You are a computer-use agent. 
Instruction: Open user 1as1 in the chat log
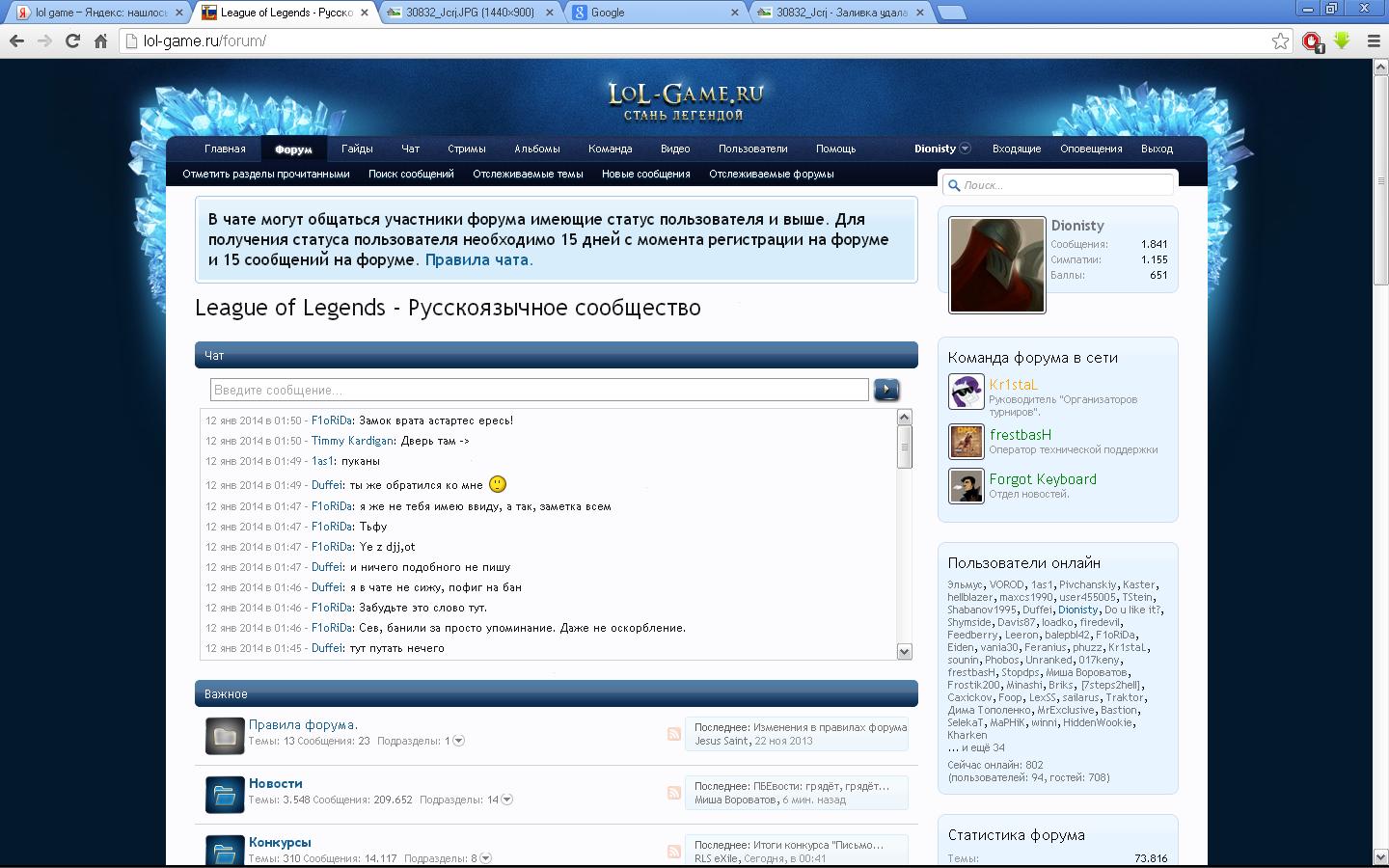tap(322, 461)
